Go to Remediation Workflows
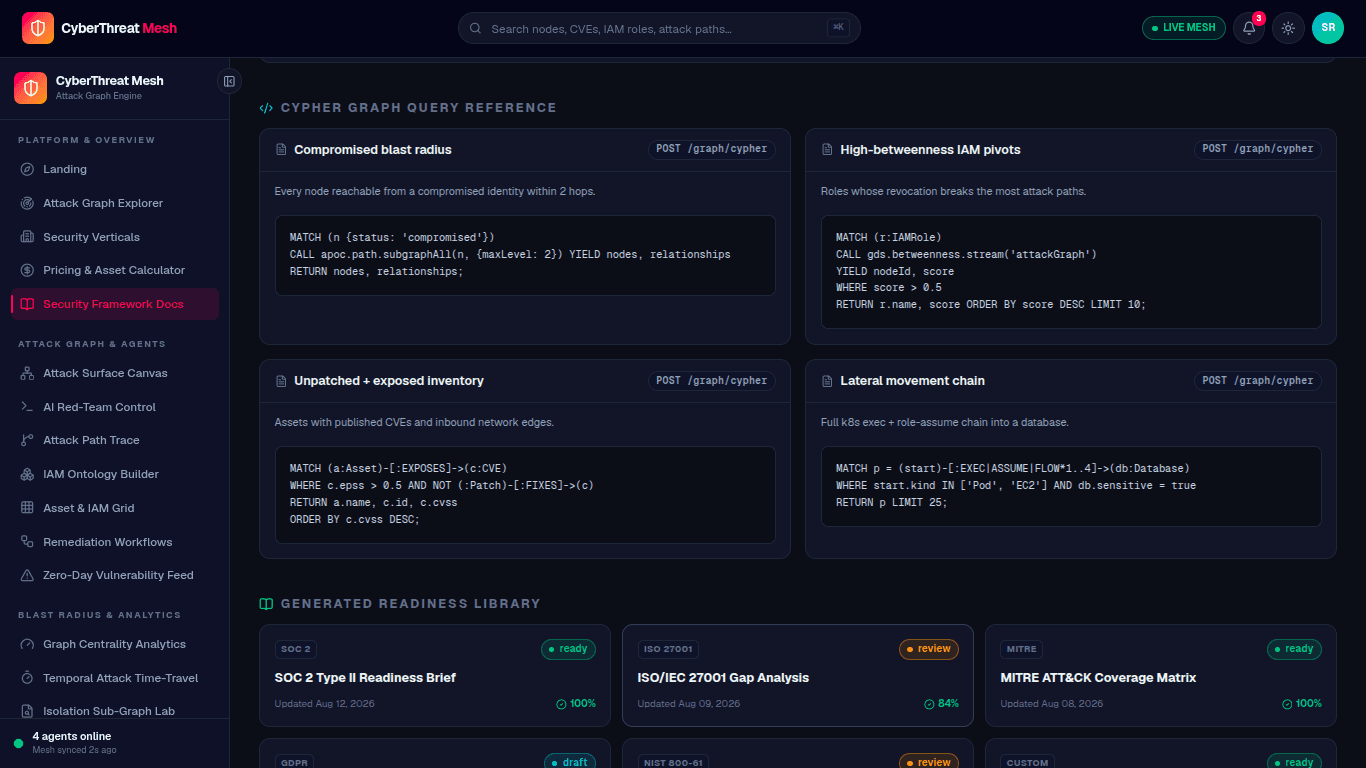 click(115, 542)
